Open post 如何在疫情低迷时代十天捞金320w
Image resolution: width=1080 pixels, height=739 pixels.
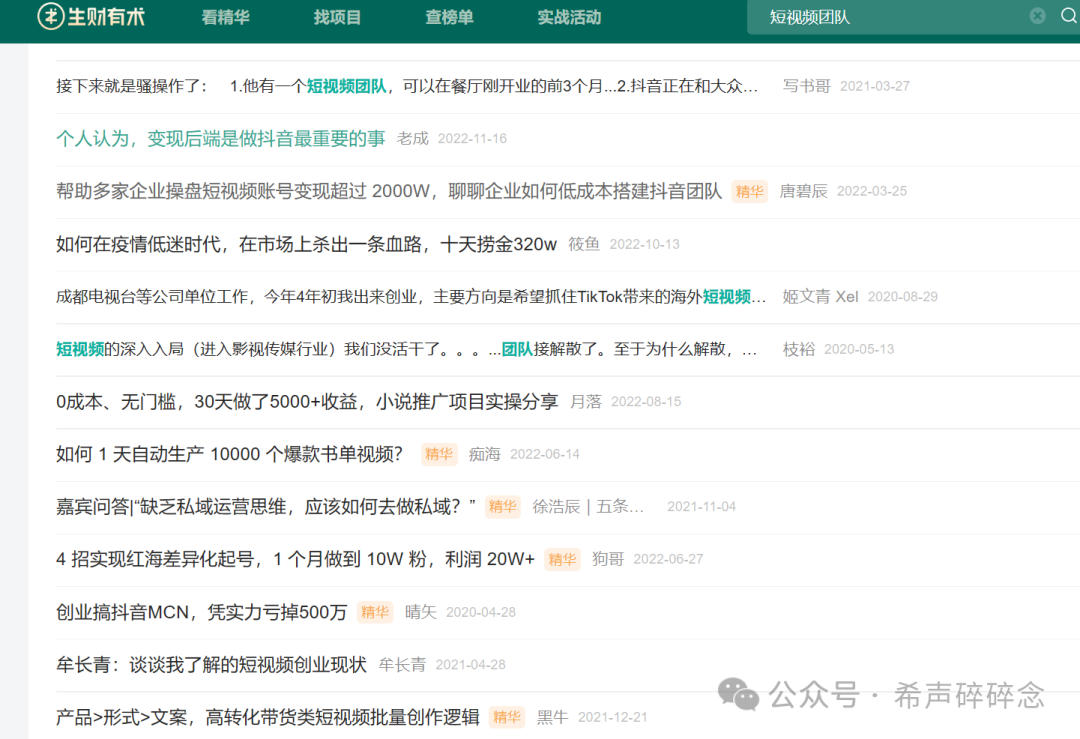pyautogui.click(x=300, y=244)
